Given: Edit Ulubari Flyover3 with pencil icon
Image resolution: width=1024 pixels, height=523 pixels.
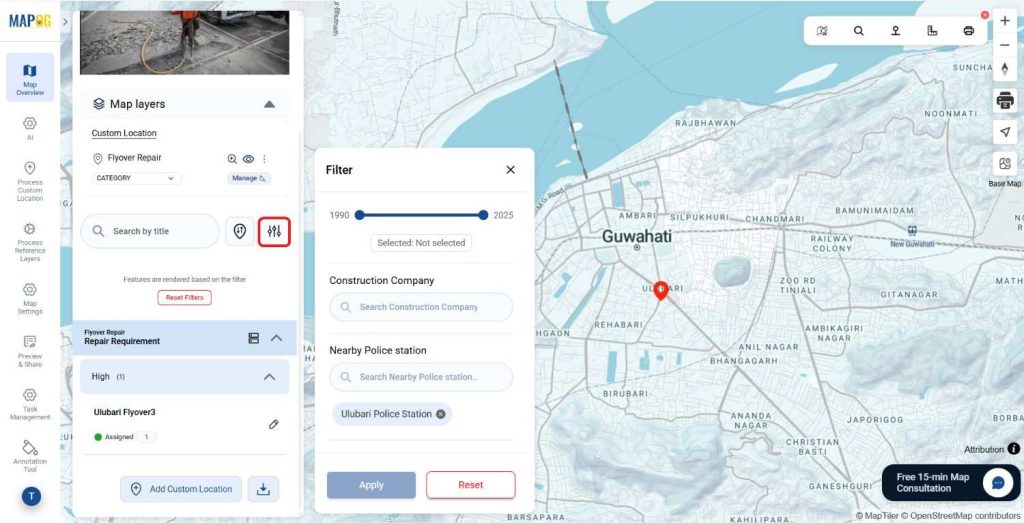Looking at the screenshot, I should pos(274,424).
